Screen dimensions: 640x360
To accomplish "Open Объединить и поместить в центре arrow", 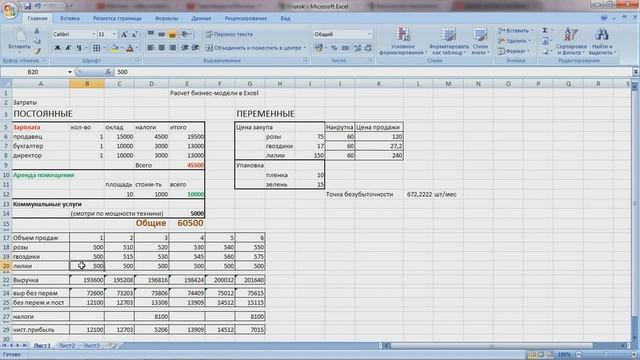I will click(304, 48).
